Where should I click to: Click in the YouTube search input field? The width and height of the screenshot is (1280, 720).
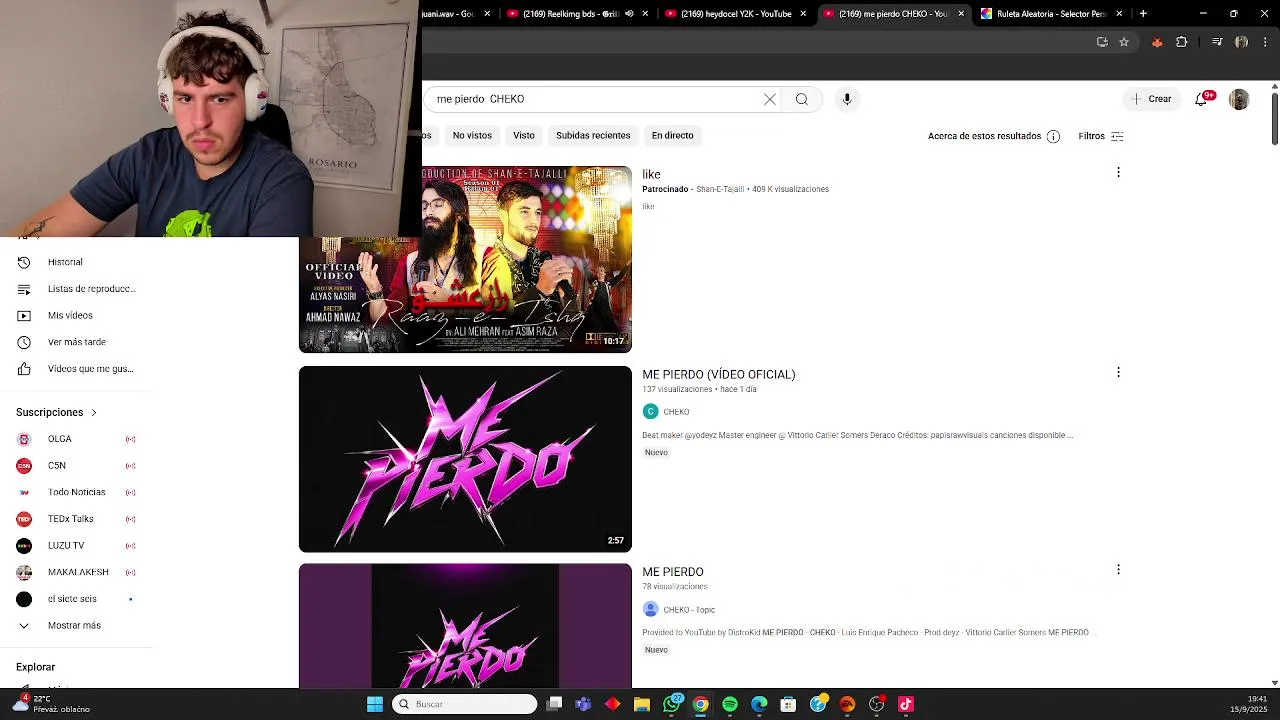595,99
